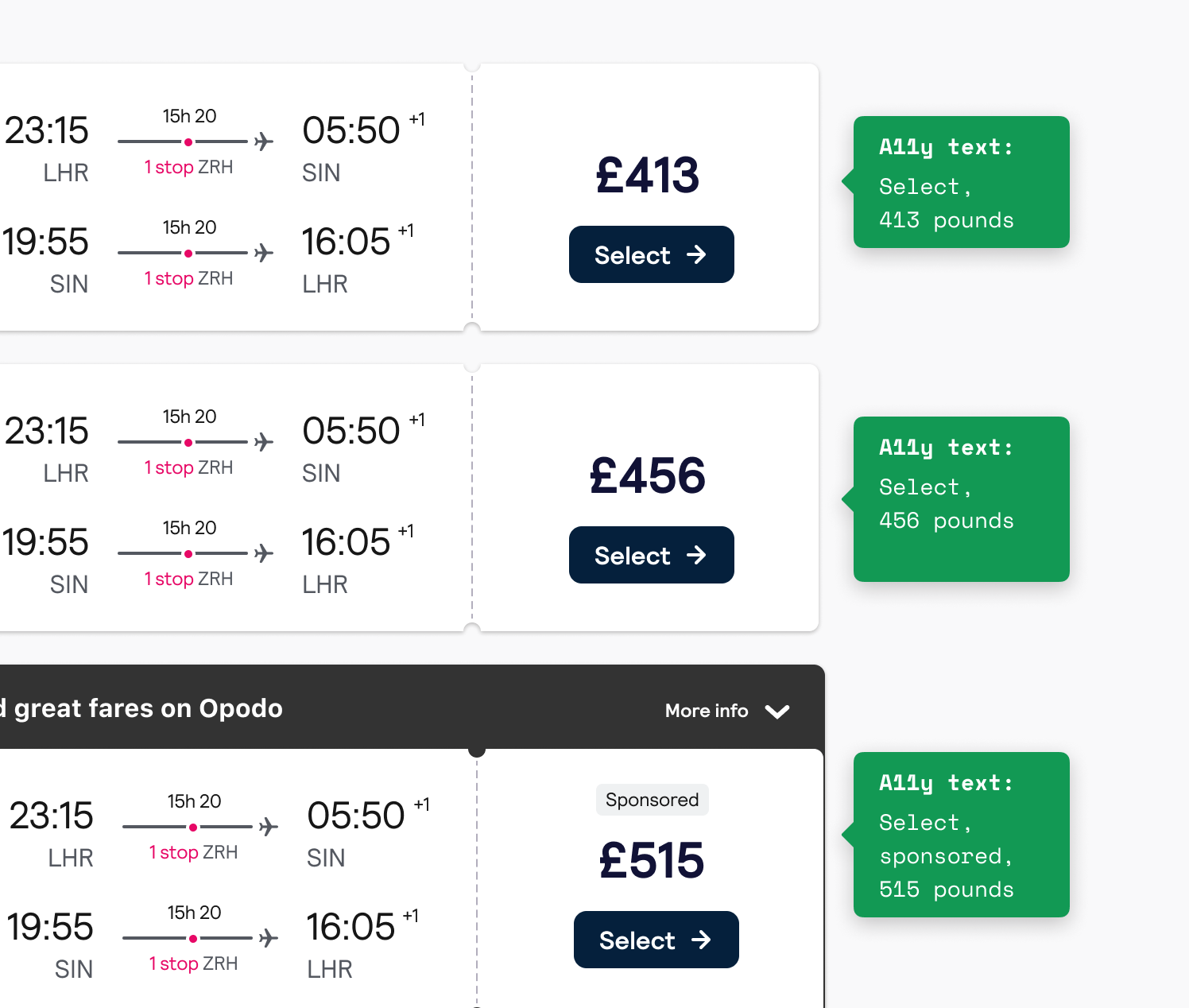Screen dimensions: 1189x1008
Task: Click the arrow icon in £413 Select button
Action: tap(696, 254)
